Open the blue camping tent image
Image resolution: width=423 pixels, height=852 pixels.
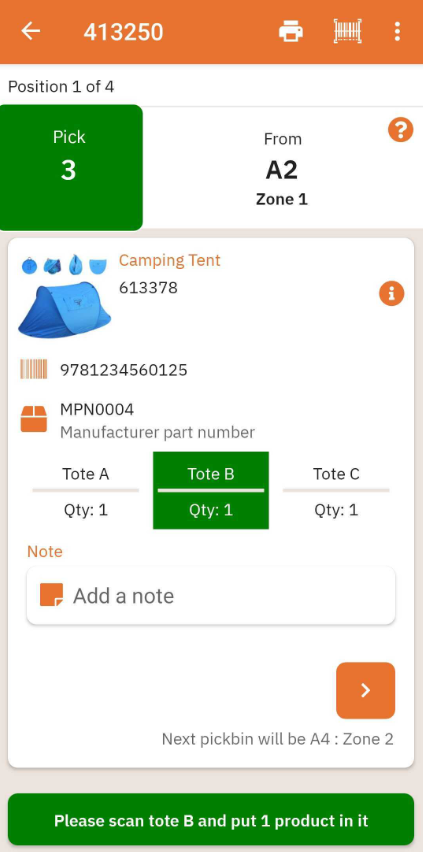(64, 309)
